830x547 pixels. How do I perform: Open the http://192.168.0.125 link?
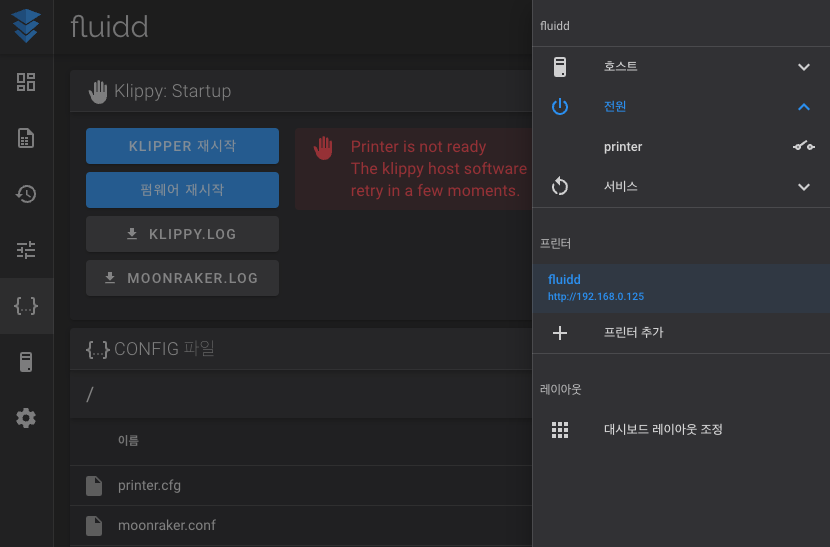[596, 297]
